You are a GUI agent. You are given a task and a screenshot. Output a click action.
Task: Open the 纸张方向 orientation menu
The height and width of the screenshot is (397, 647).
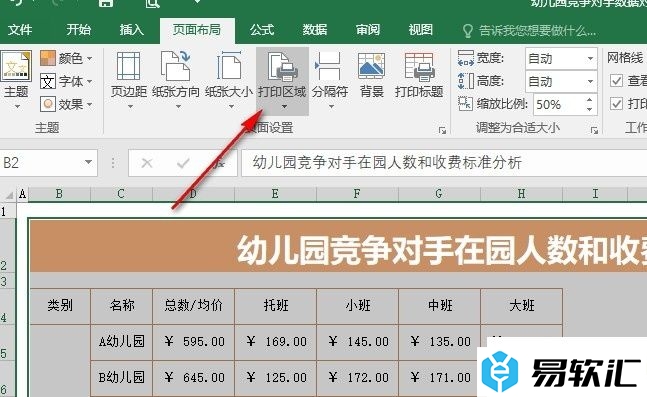(176, 80)
